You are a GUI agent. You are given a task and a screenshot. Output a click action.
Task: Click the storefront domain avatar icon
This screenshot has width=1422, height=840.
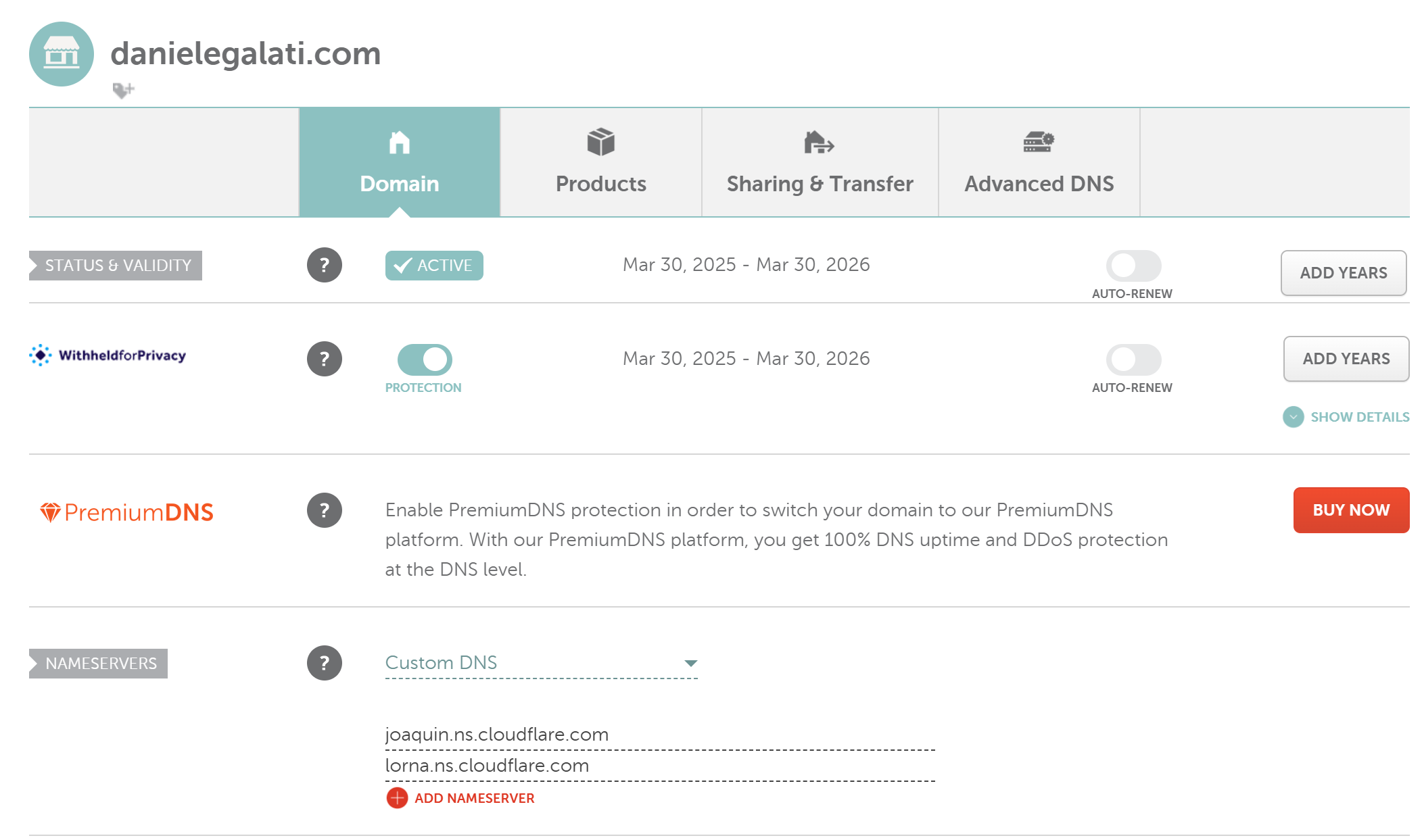coord(61,54)
